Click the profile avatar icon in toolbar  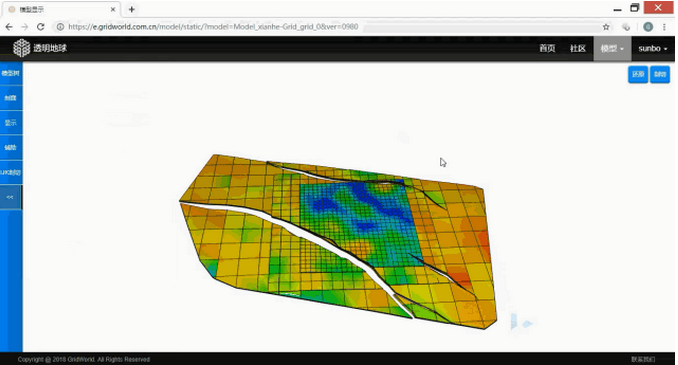click(648, 27)
